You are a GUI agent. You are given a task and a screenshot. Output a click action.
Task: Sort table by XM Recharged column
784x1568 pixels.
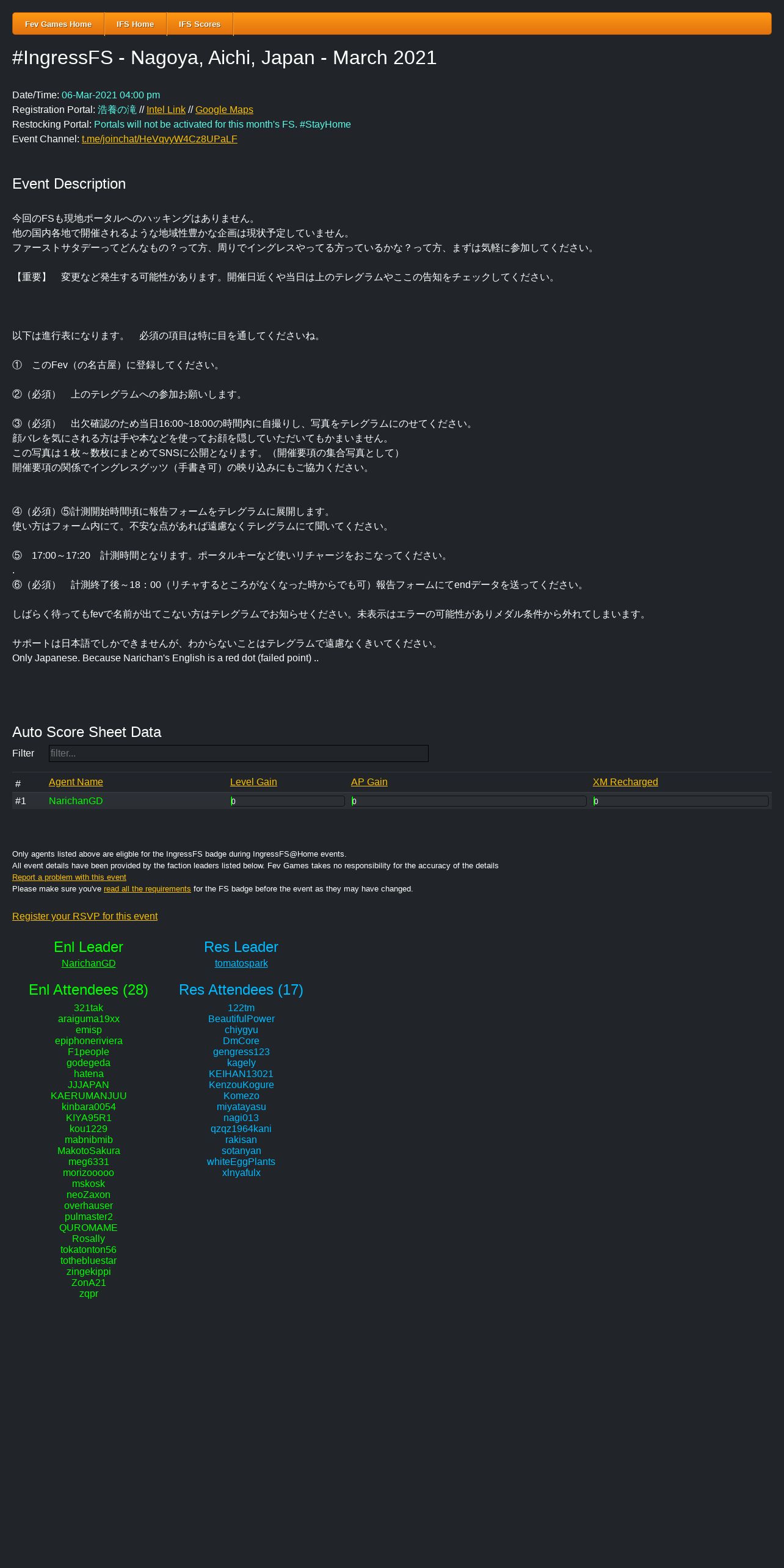point(625,782)
